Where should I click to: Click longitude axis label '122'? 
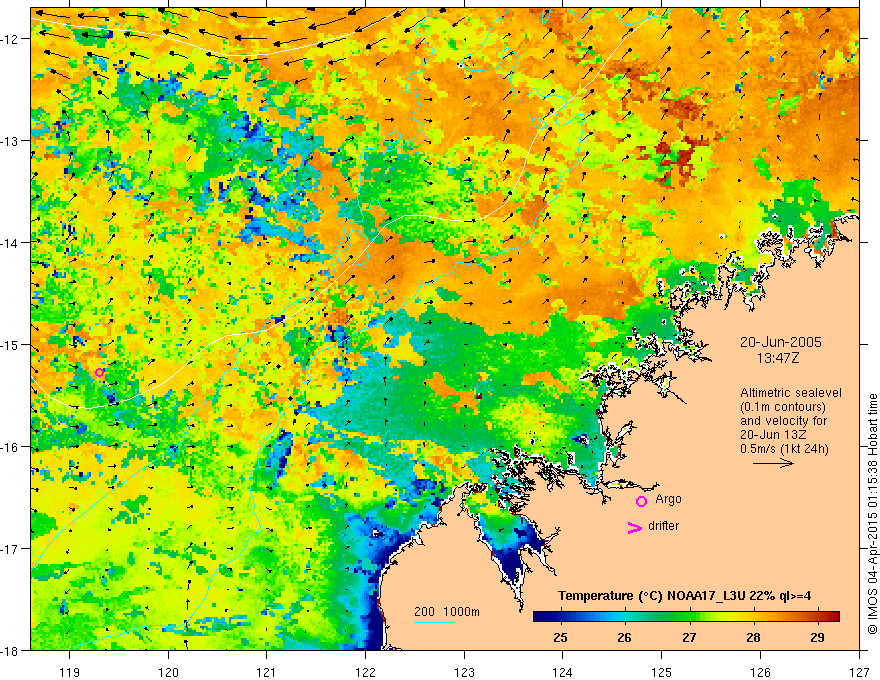(x=365, y=672)
